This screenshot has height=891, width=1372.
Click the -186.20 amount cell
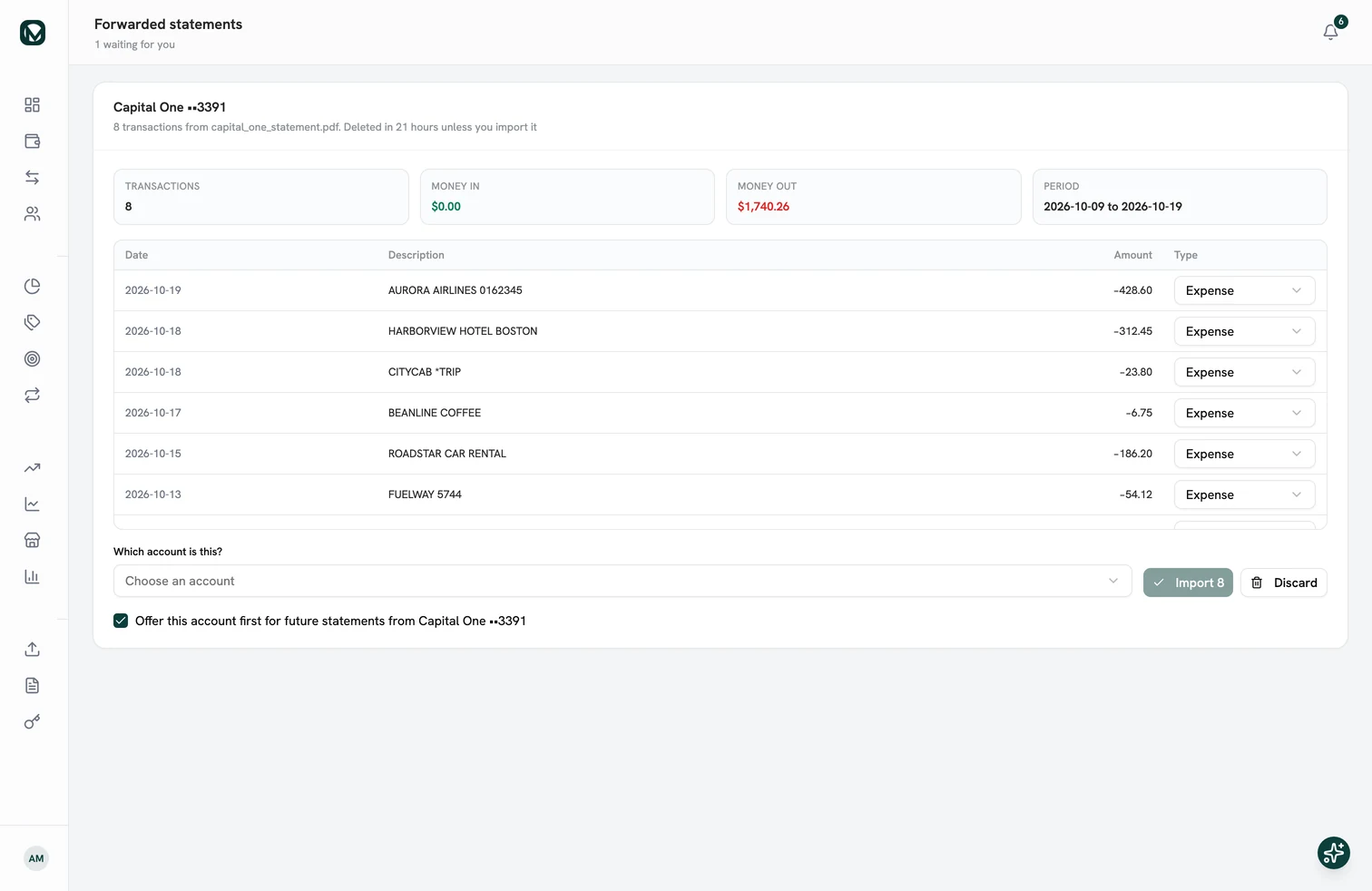click(1133, 454)
